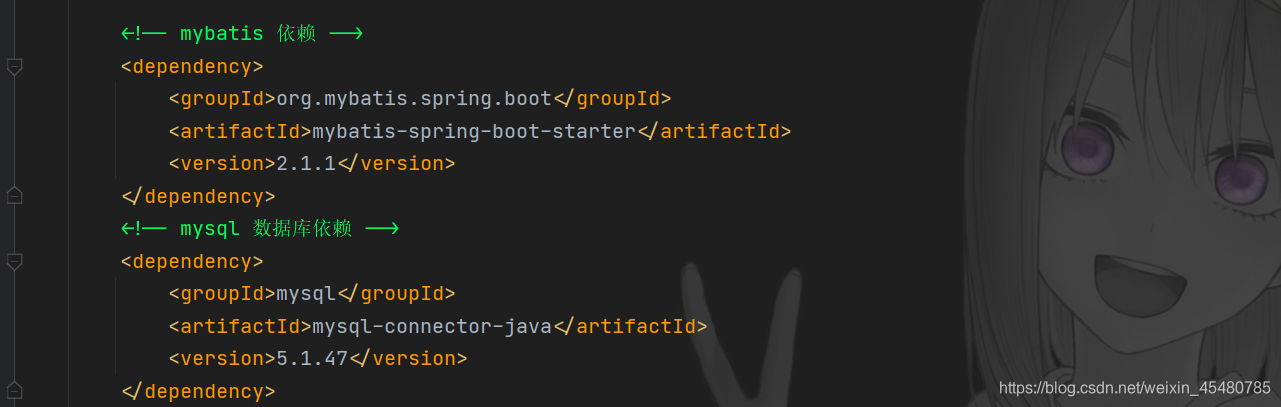The image size is (1281, 407).
Task: Collapse the mysql dependency block fold marker
Action: tap(14, 262)
